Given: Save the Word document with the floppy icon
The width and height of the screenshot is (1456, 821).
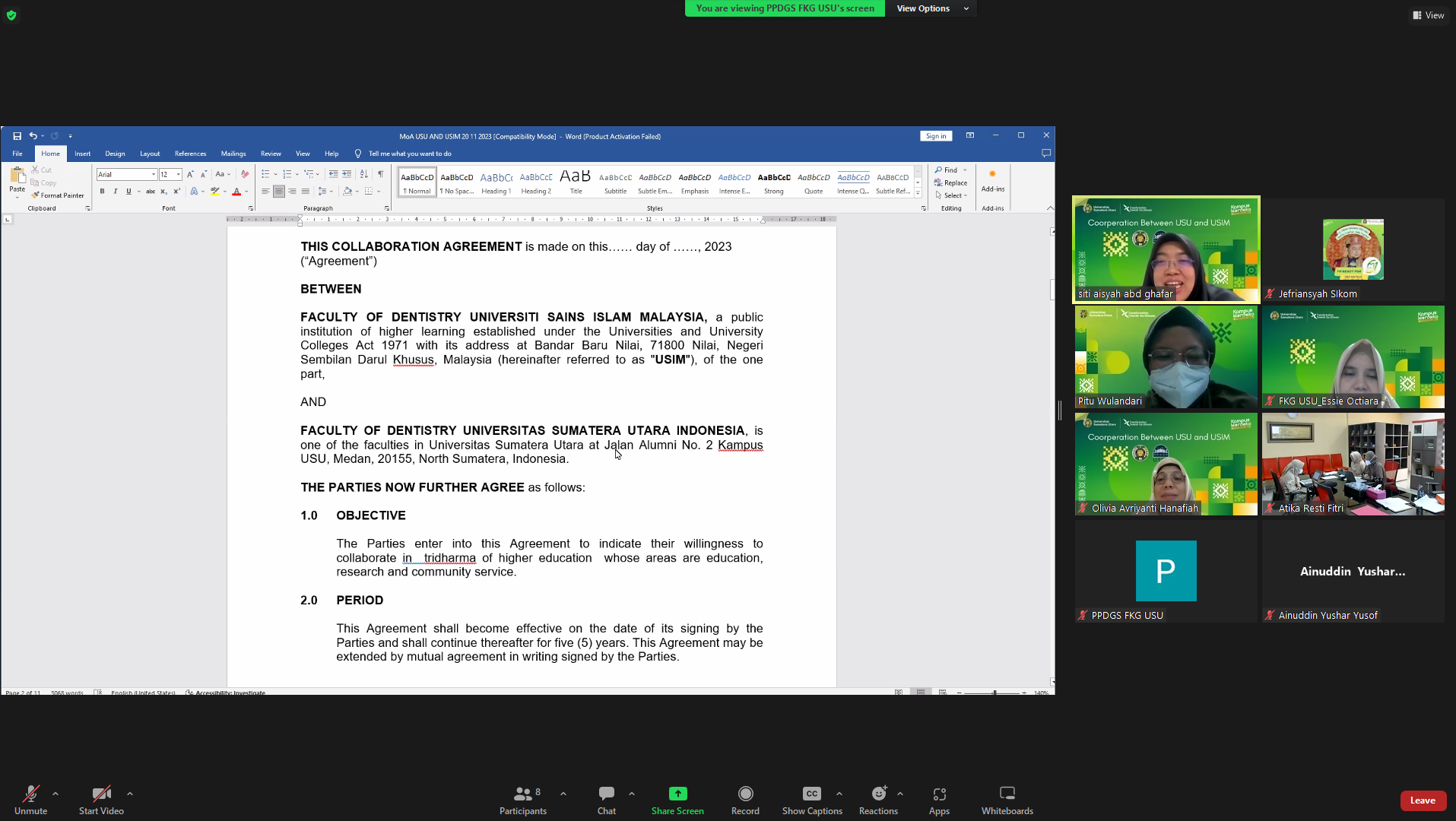Looking at the screenshot, I should 17,136.
